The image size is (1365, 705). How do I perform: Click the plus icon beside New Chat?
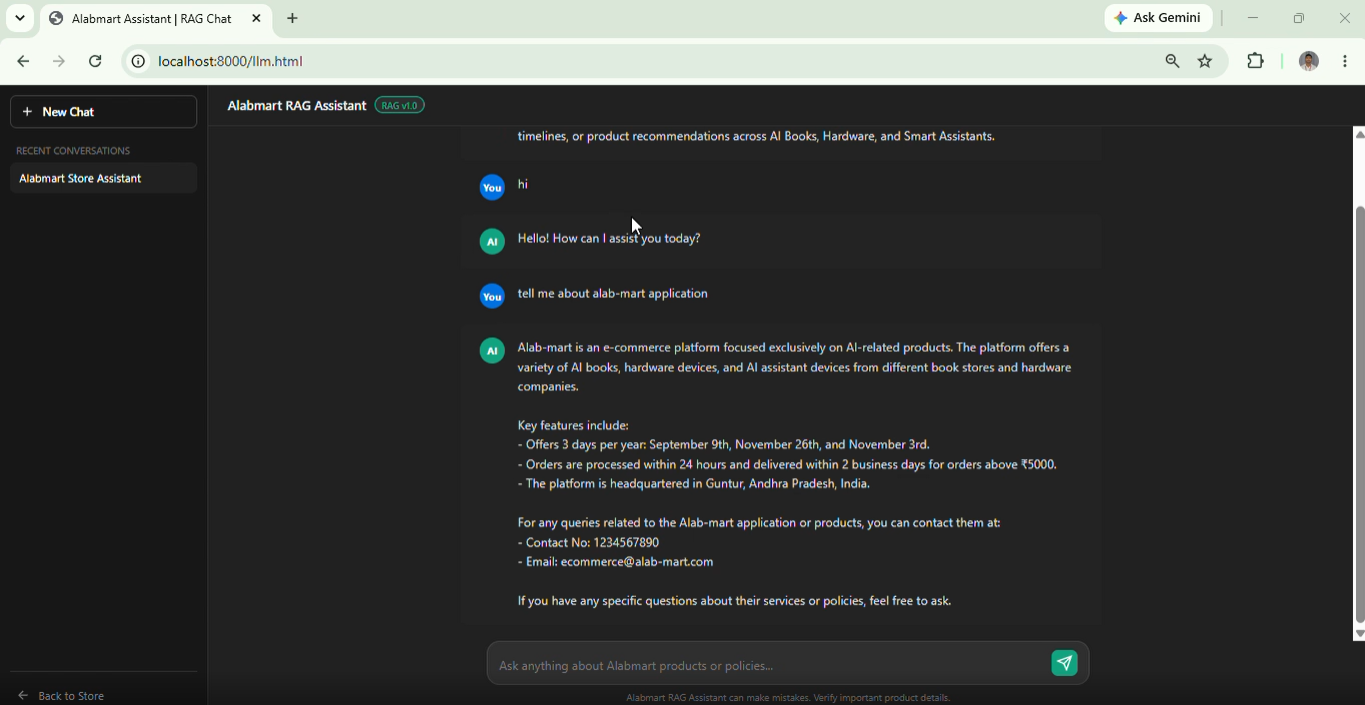pyautogui.click(x=27, y=112)
